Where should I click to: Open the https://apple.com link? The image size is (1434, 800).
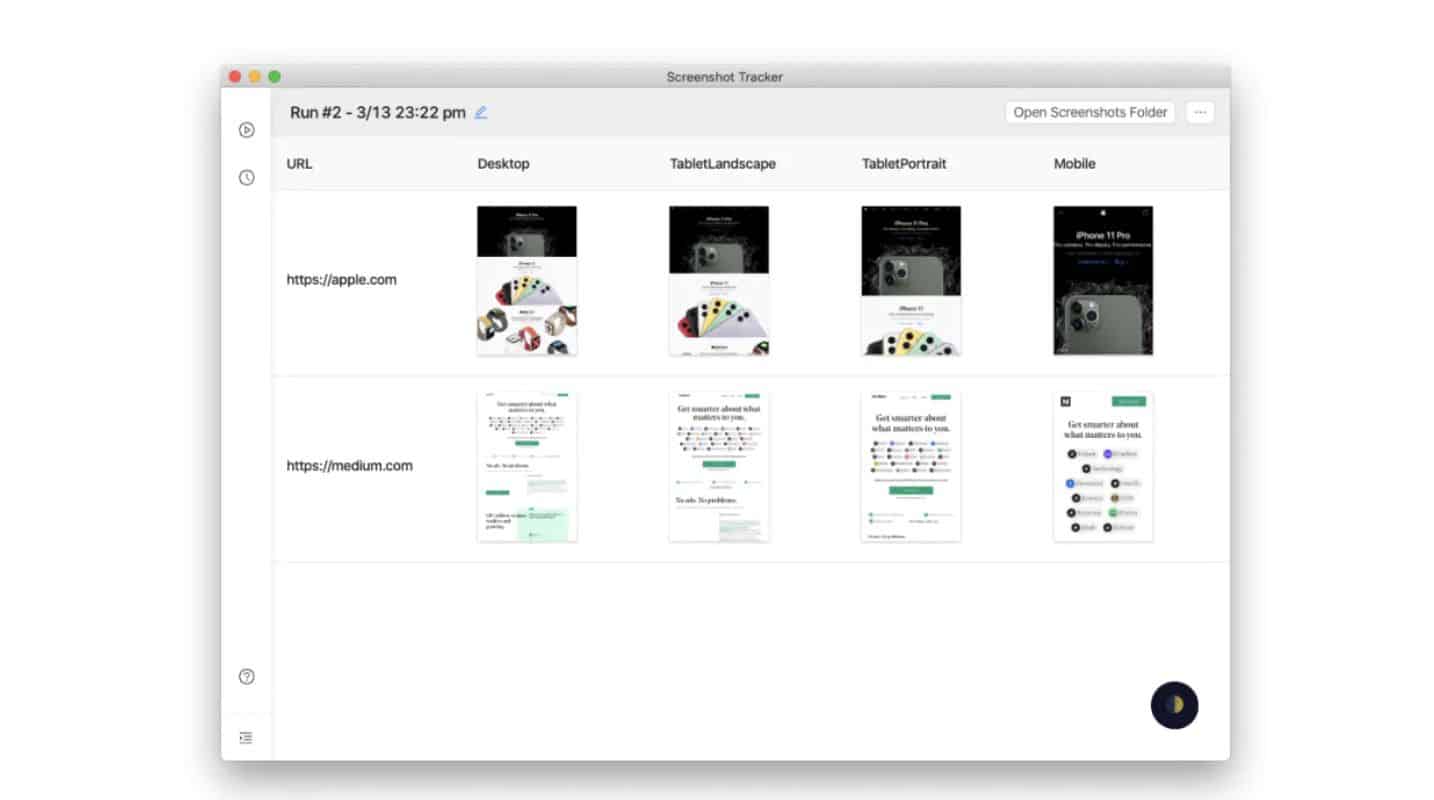click(x=342, y=279)
